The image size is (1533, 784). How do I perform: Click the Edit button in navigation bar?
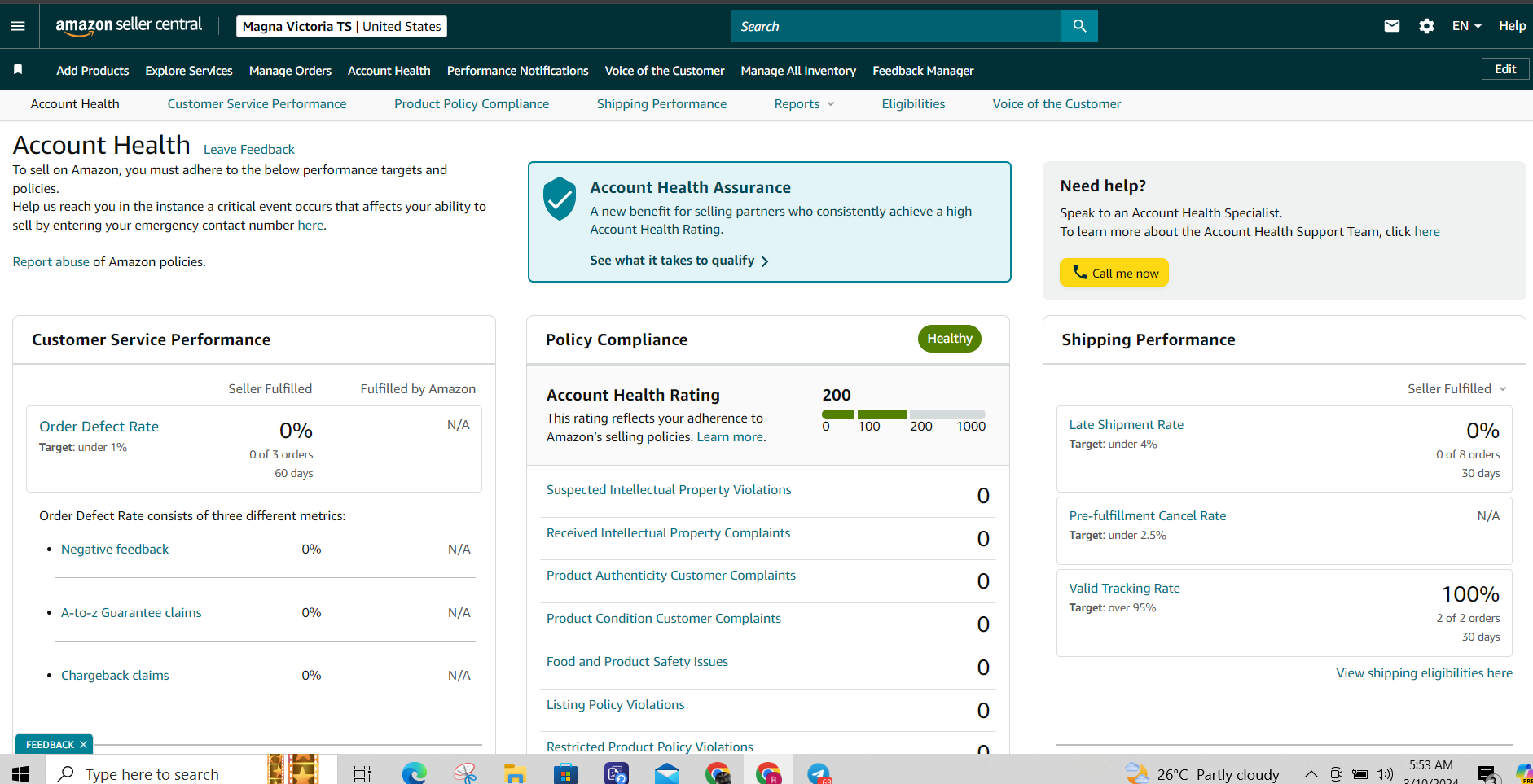1505,69
